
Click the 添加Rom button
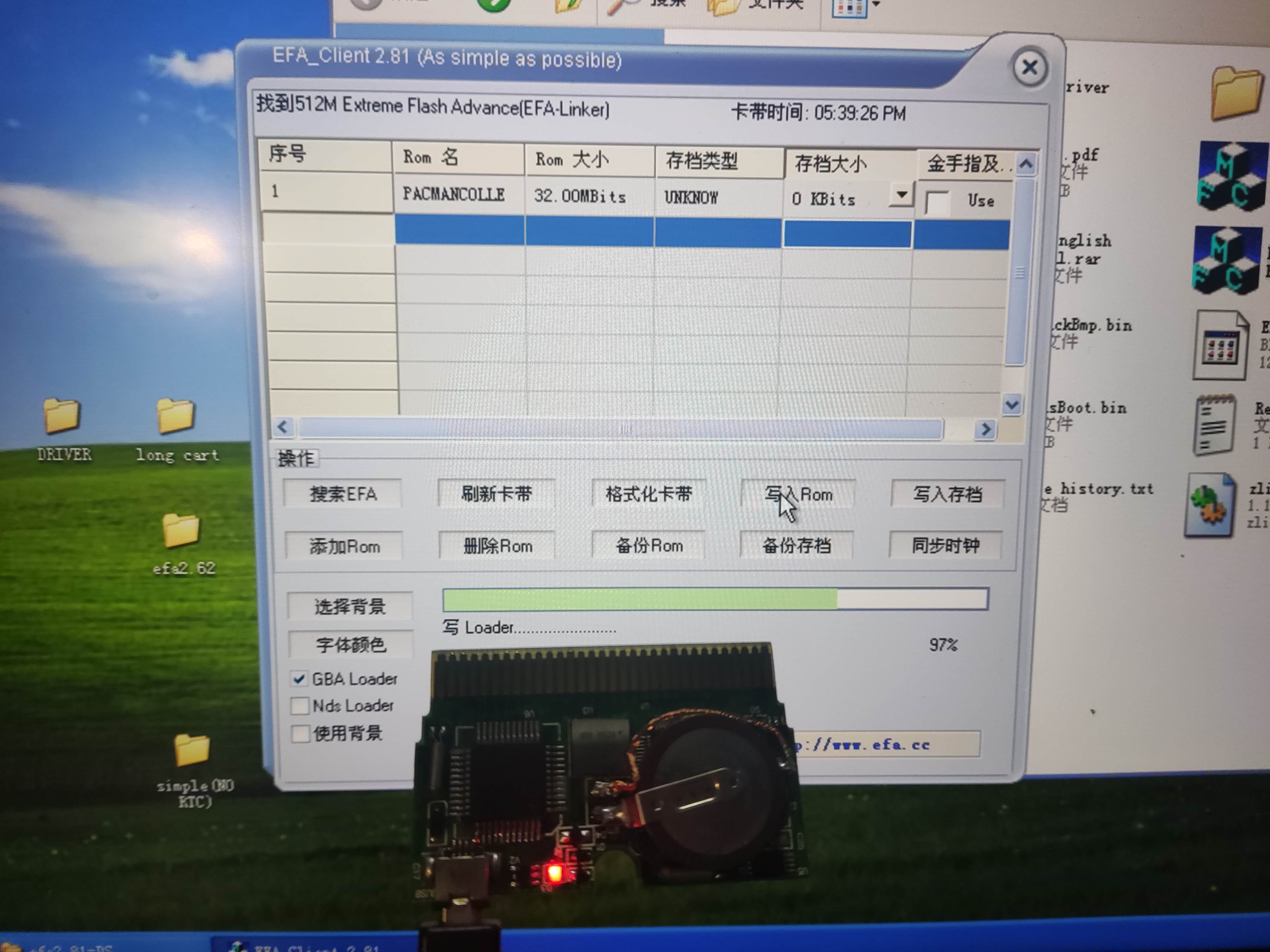[x=344, y=546]
